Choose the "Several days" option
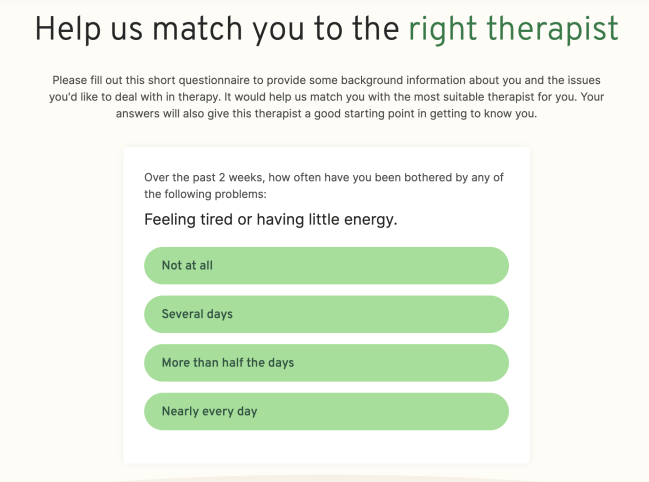This screenshot has width=649, height=482. pyautogui.click(x=326, y=314)
